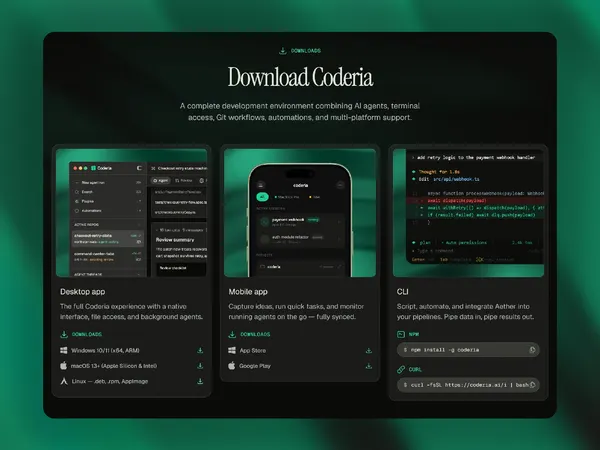Click the Apple logo beside macOS 13+
The height and width of the screenshot is (450, 600).
(64, 365)
